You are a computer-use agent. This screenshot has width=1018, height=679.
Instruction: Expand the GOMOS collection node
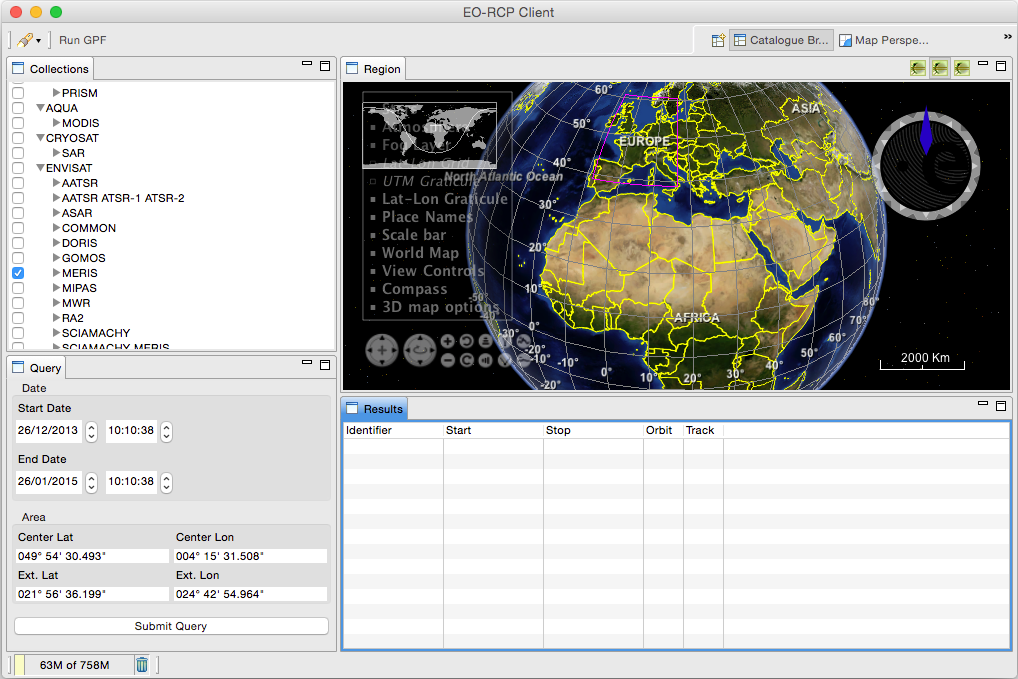[56, 258]
